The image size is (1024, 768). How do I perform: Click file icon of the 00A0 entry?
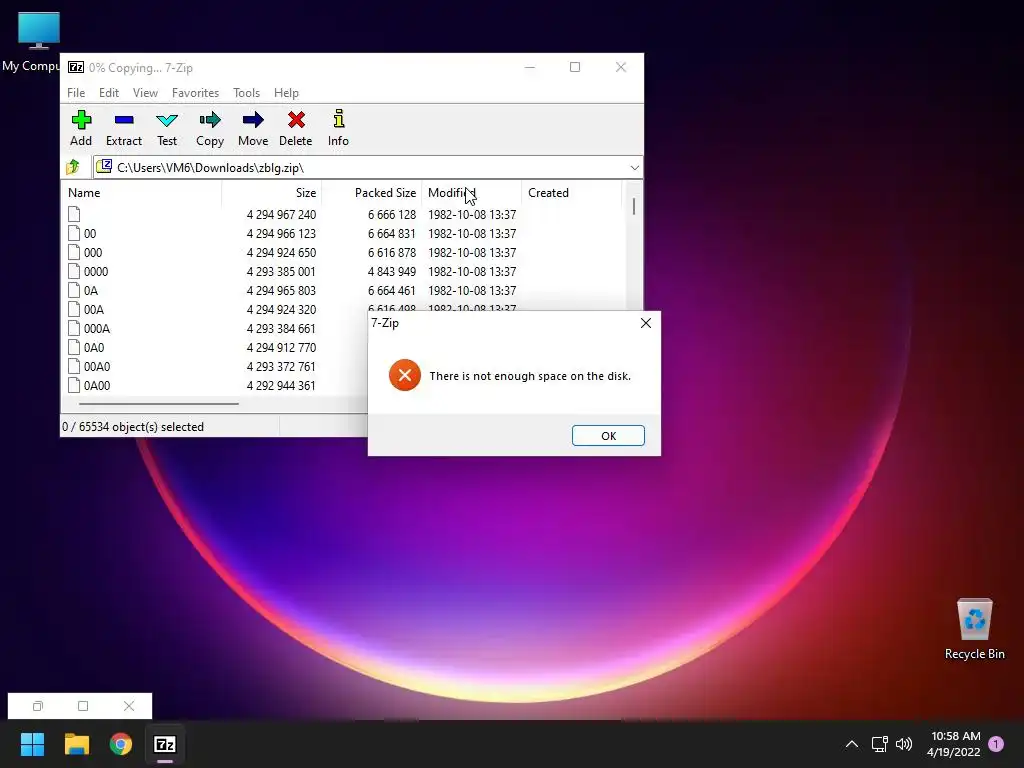click(74, 366)
